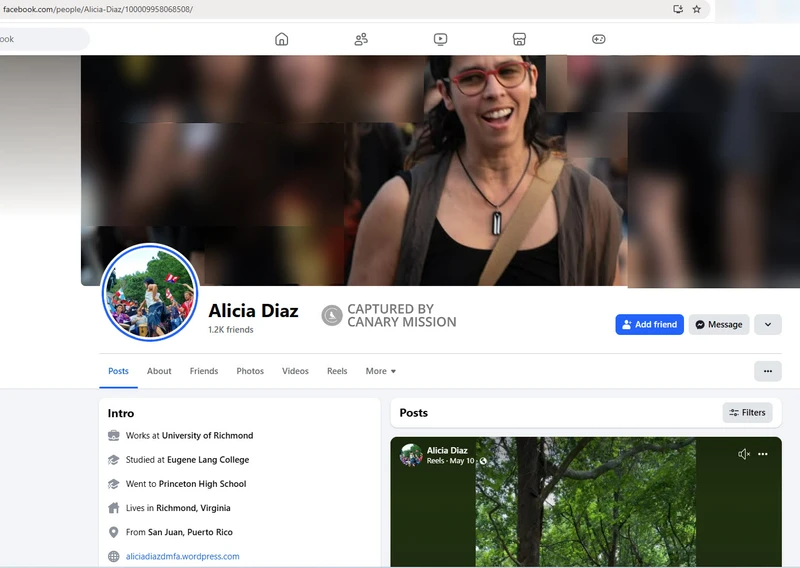Screen dimensions: 800x568
Task: Switch to the About tab
Action: [159, 371]
